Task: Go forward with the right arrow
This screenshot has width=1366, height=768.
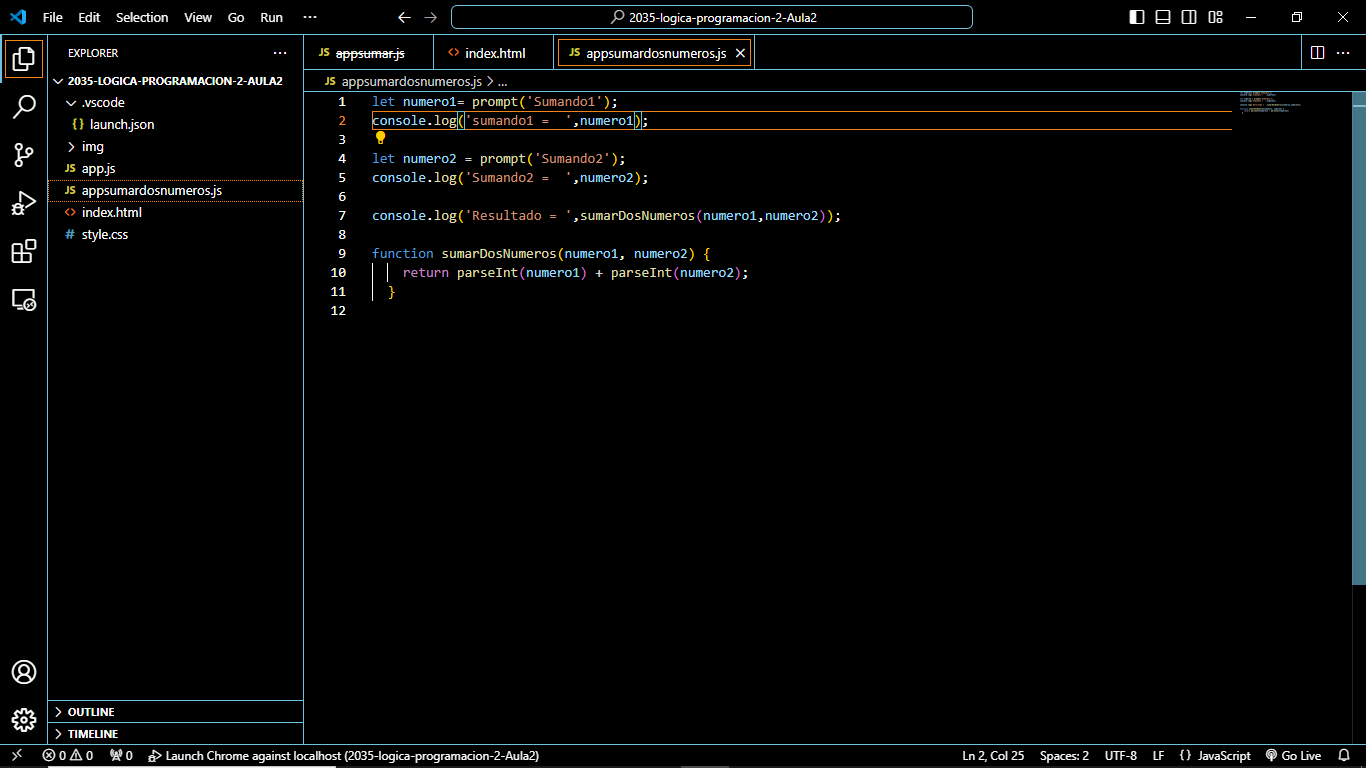Action: [x=431, y=17]
